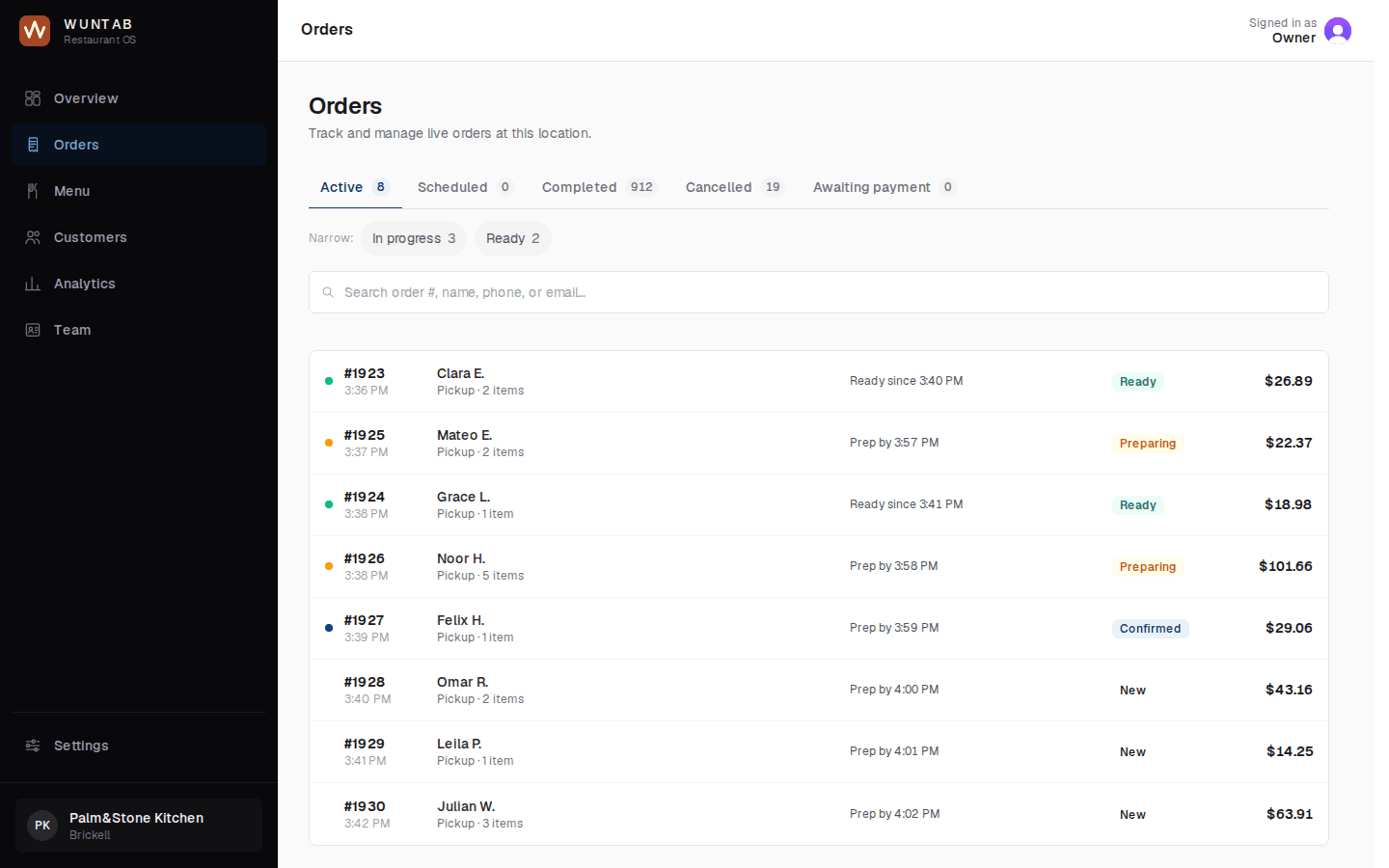Click the Wuntab logo icon
Viewport: 1389px width, 868px height.
pyautogui.click(x=35, y=31)
